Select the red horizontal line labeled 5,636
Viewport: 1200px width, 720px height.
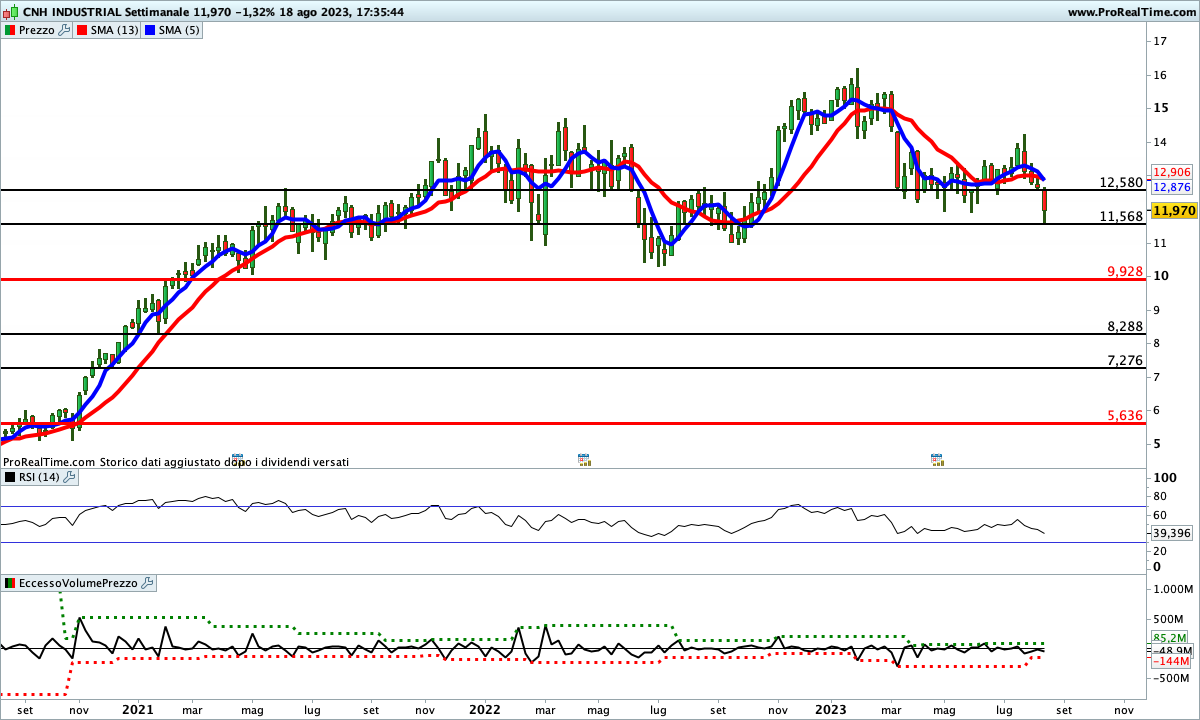(571, 423)
